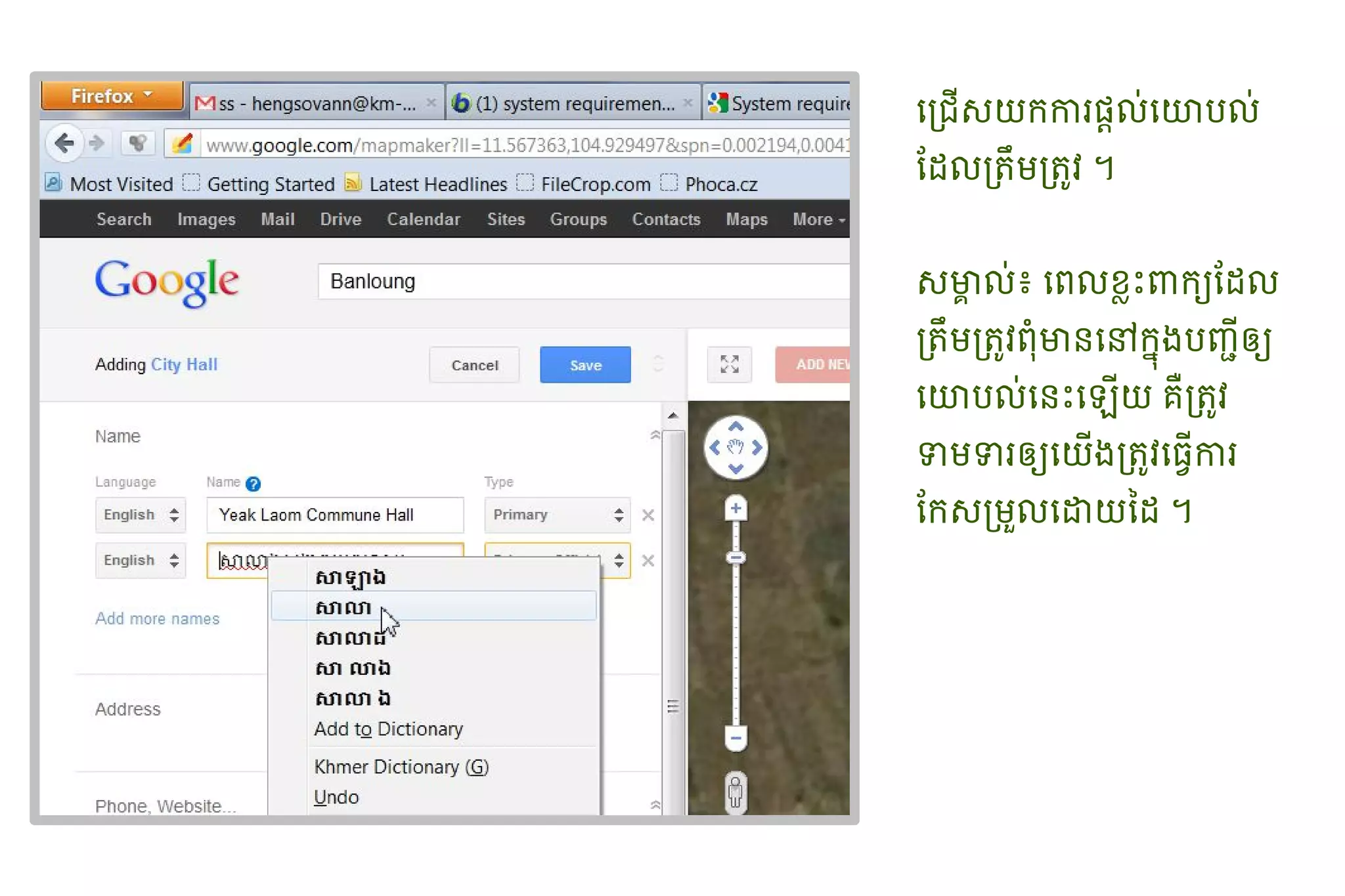Open Drive from the Google bar
Viewport: 1345px width, 896px height.
tap(341, 219)
